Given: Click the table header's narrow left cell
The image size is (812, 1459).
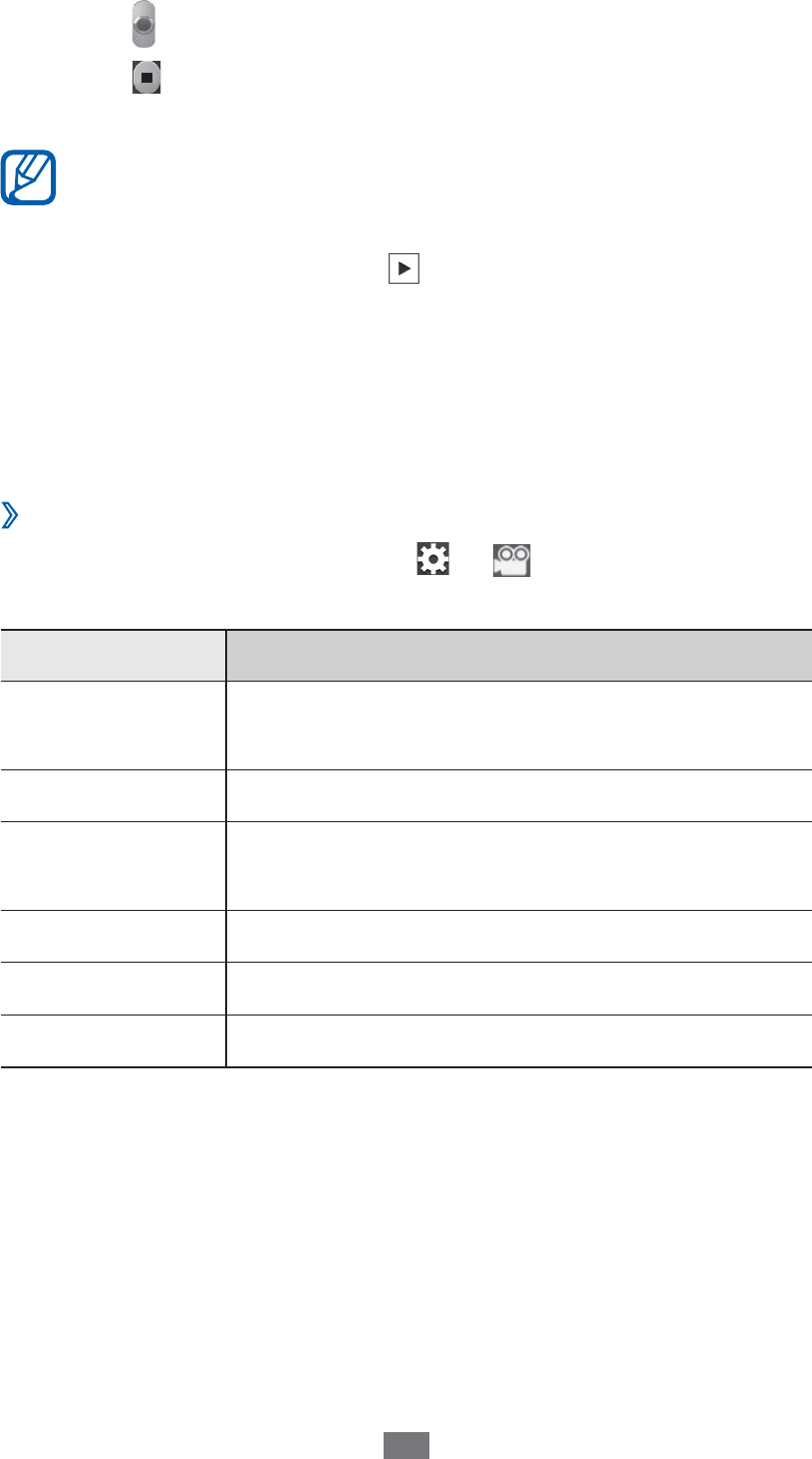Looking at the screenshot, I should coord(113,655).
